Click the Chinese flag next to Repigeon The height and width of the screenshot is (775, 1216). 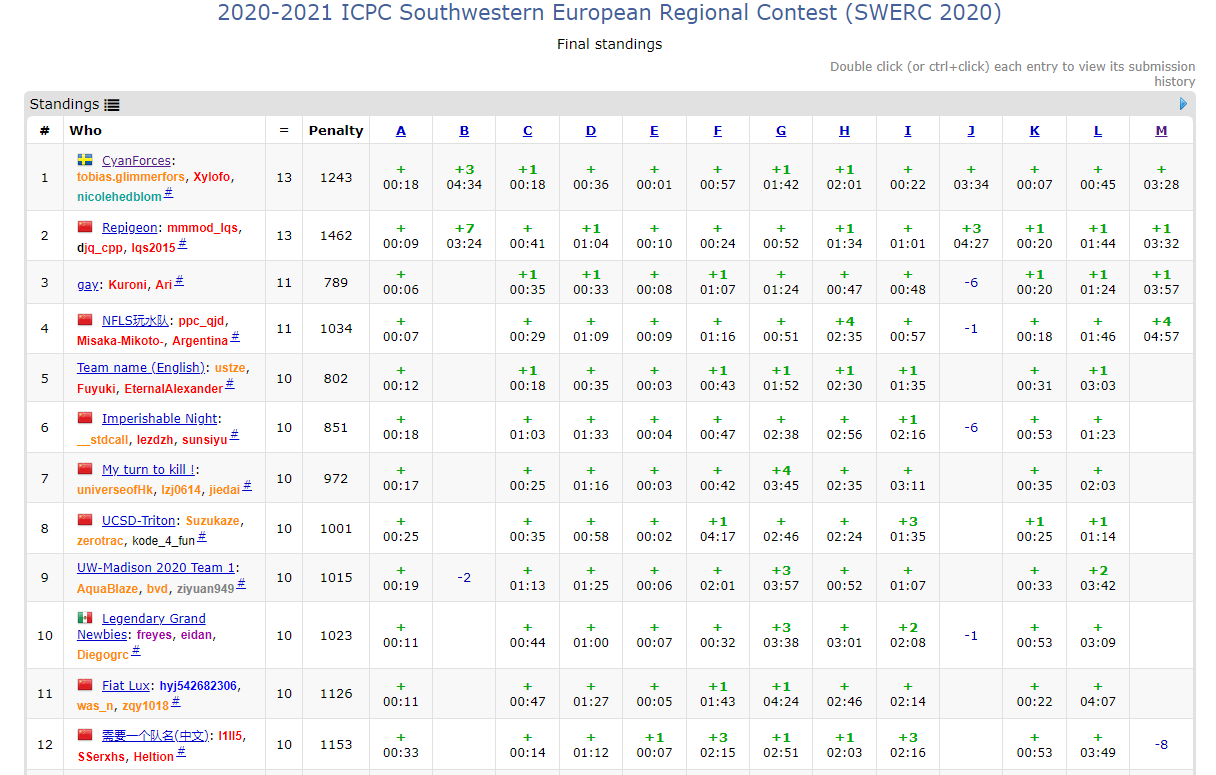pos(85,227)
